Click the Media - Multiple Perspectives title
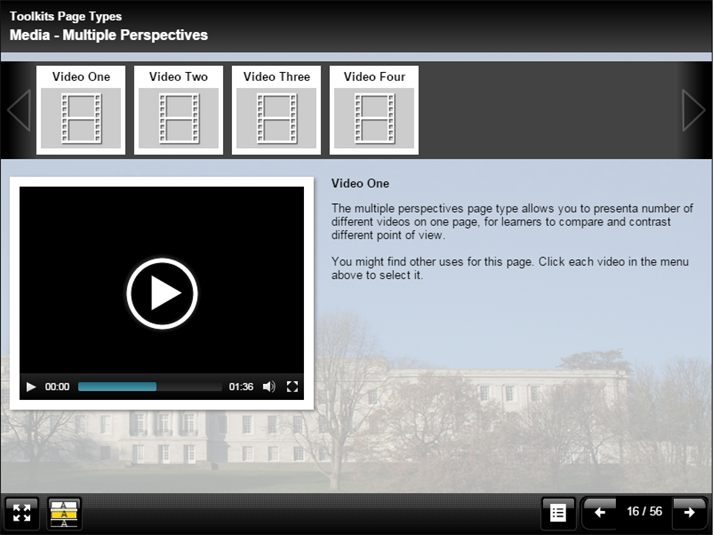The width and height of the screenshot is (714, 535). click(109, 35)
